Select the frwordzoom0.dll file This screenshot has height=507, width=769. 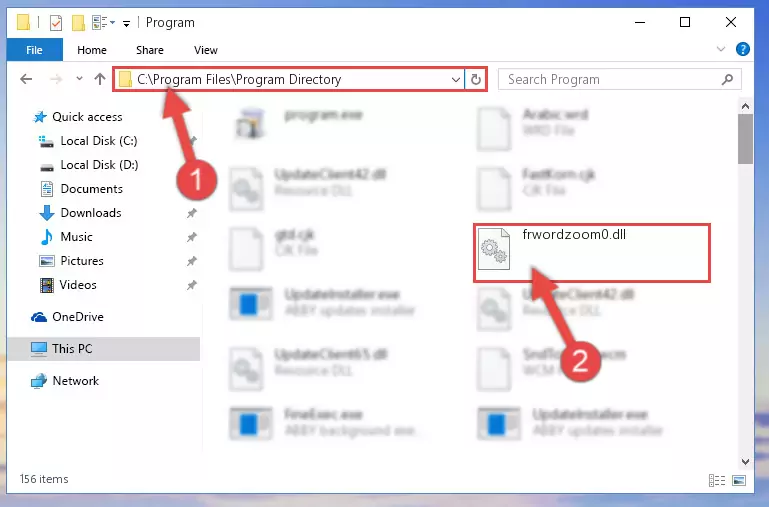point(591,253)
